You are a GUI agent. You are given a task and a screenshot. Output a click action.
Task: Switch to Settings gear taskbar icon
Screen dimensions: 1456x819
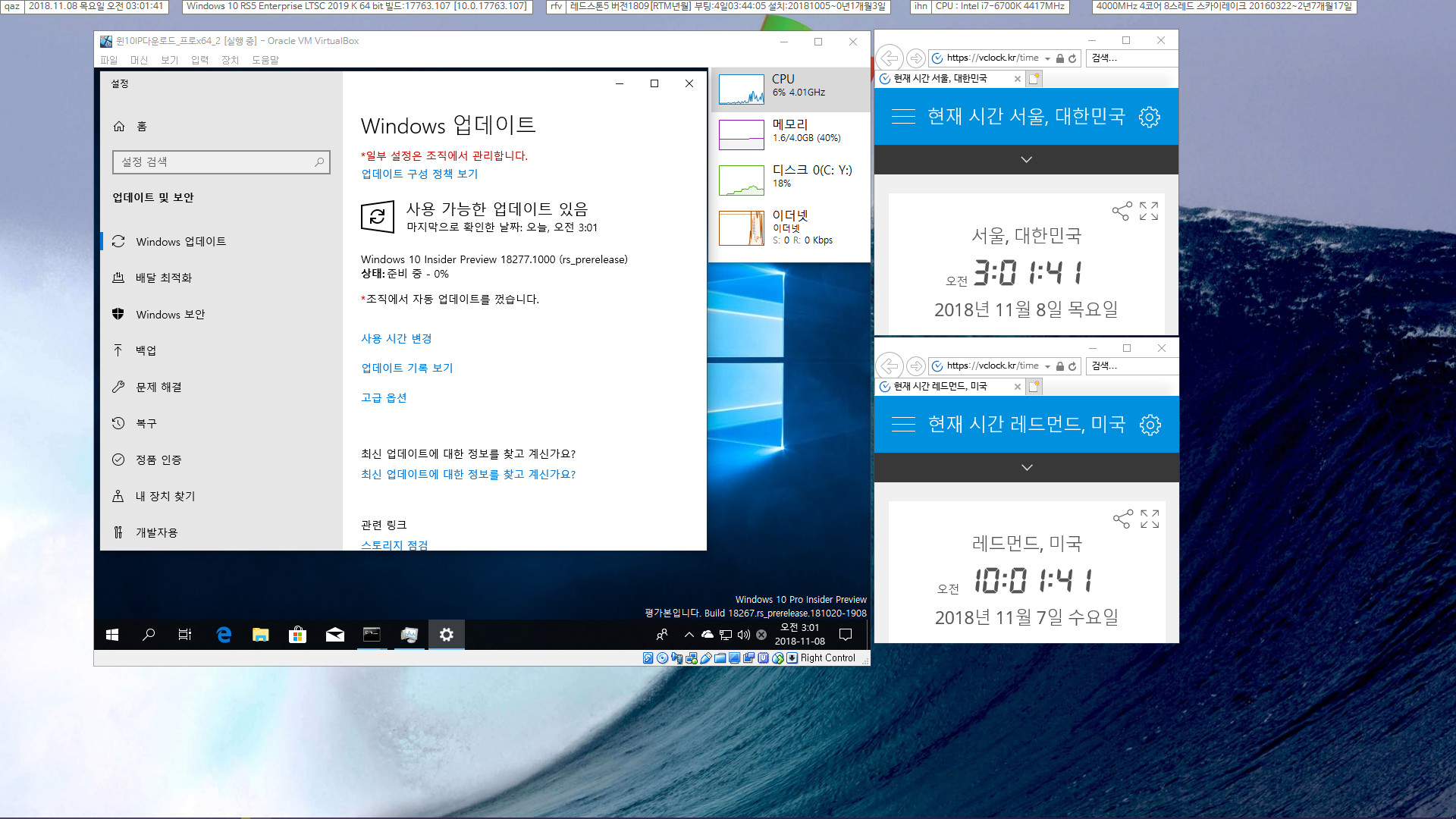pos(447,635)
